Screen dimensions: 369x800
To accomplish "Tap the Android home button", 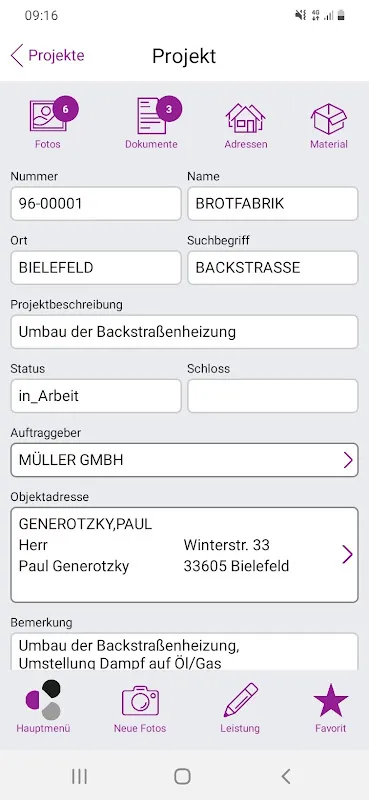I will (182, 776).
